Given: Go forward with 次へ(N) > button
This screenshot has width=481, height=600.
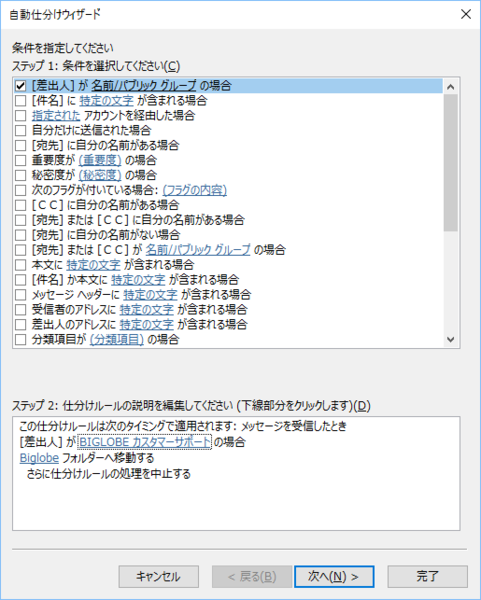Looking at the screenshot, I should (x=334, y=576).
